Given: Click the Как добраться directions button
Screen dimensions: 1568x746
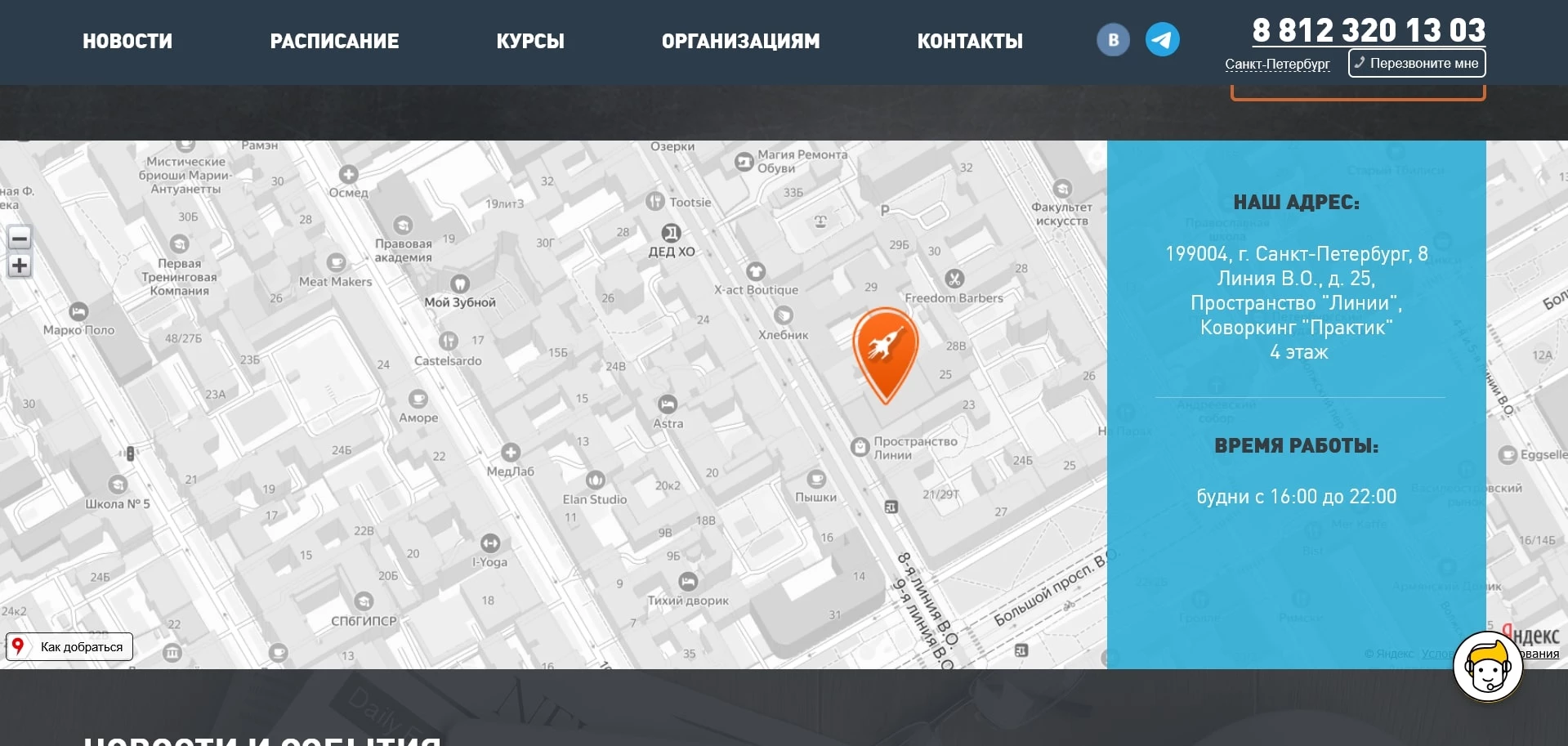Looking at the screenshot, I should (69, 646).
